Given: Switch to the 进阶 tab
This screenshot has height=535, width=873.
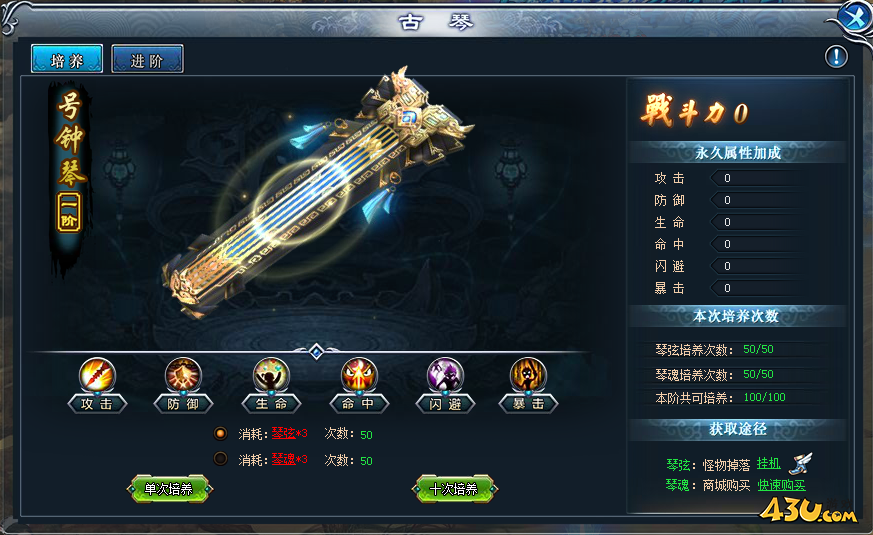Looking at the screenshot, I should (147, 59).
